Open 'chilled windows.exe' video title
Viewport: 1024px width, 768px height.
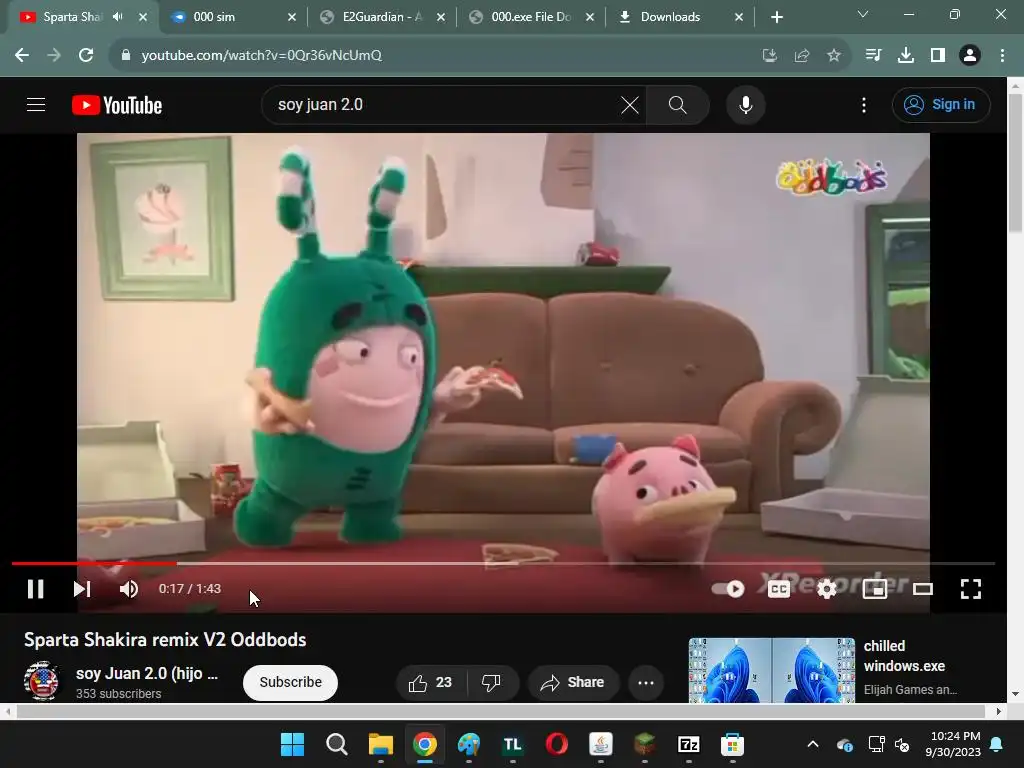pyautogui.click(x=904, y=656)
